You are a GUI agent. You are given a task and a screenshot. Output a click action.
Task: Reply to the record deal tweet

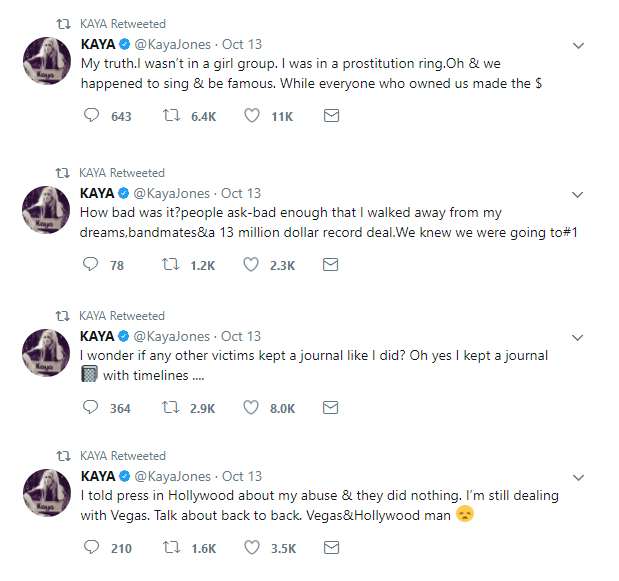click(x=91, y=265)
